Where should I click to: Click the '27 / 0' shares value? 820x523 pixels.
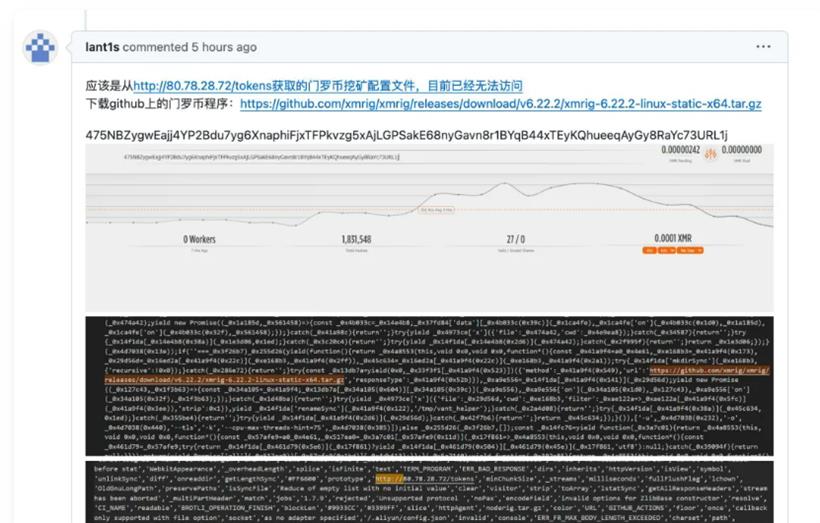(516, 239)
